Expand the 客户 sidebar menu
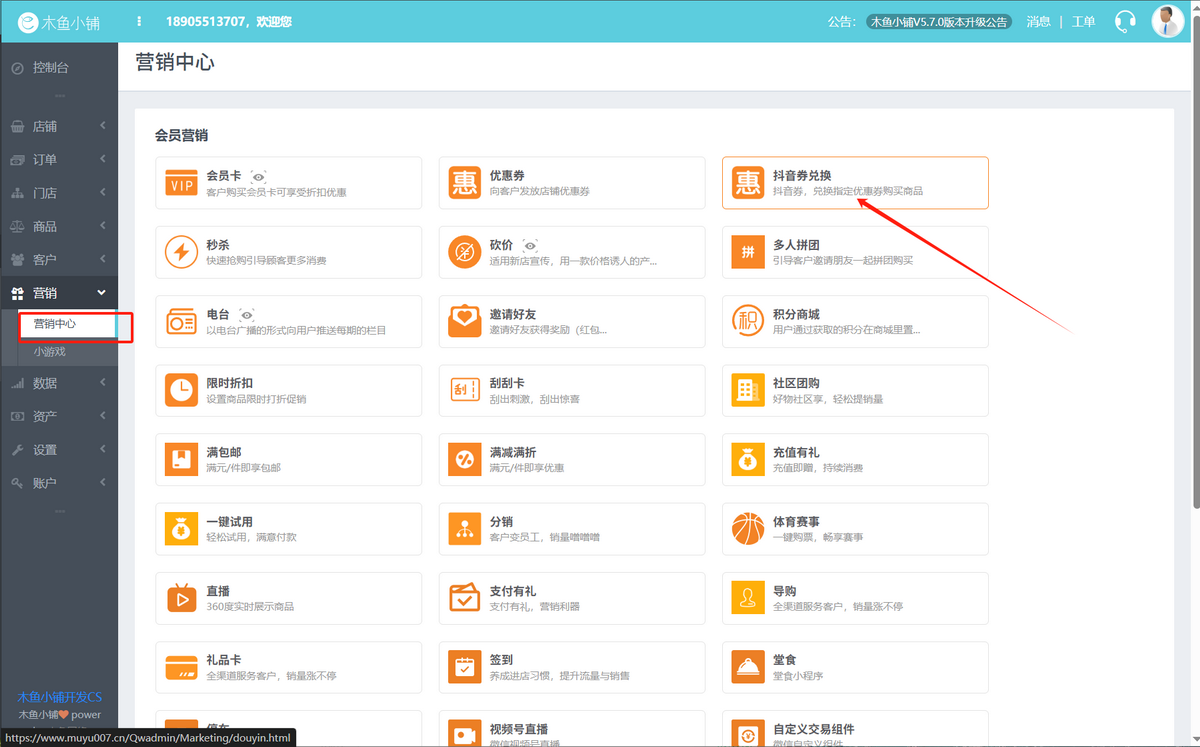The width and height of the screenshot is (1200, 747). [59, 259]
